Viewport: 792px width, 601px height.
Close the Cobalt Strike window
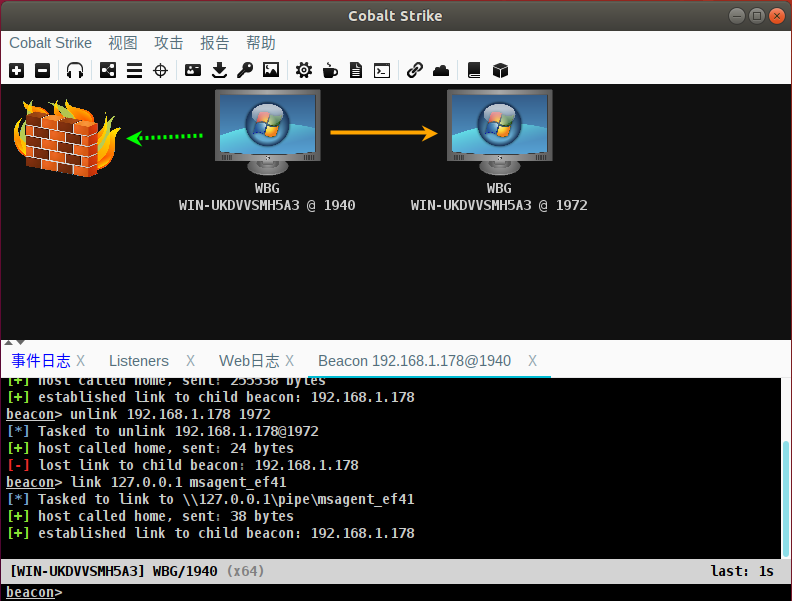[776, 16]
